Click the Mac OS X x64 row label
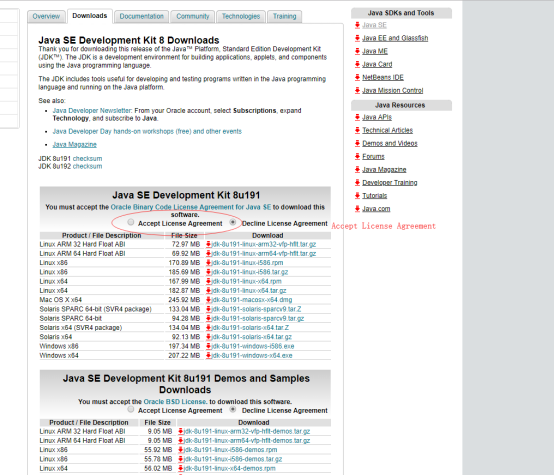This screenshot has height=475, width=554. point(61,300)
